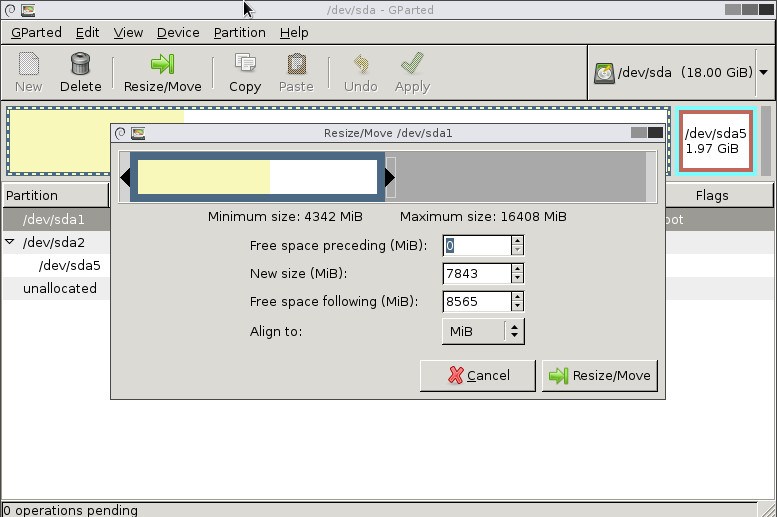Decrease Free space preceding value
Viewport: 777px width, 517px height.
517,249
